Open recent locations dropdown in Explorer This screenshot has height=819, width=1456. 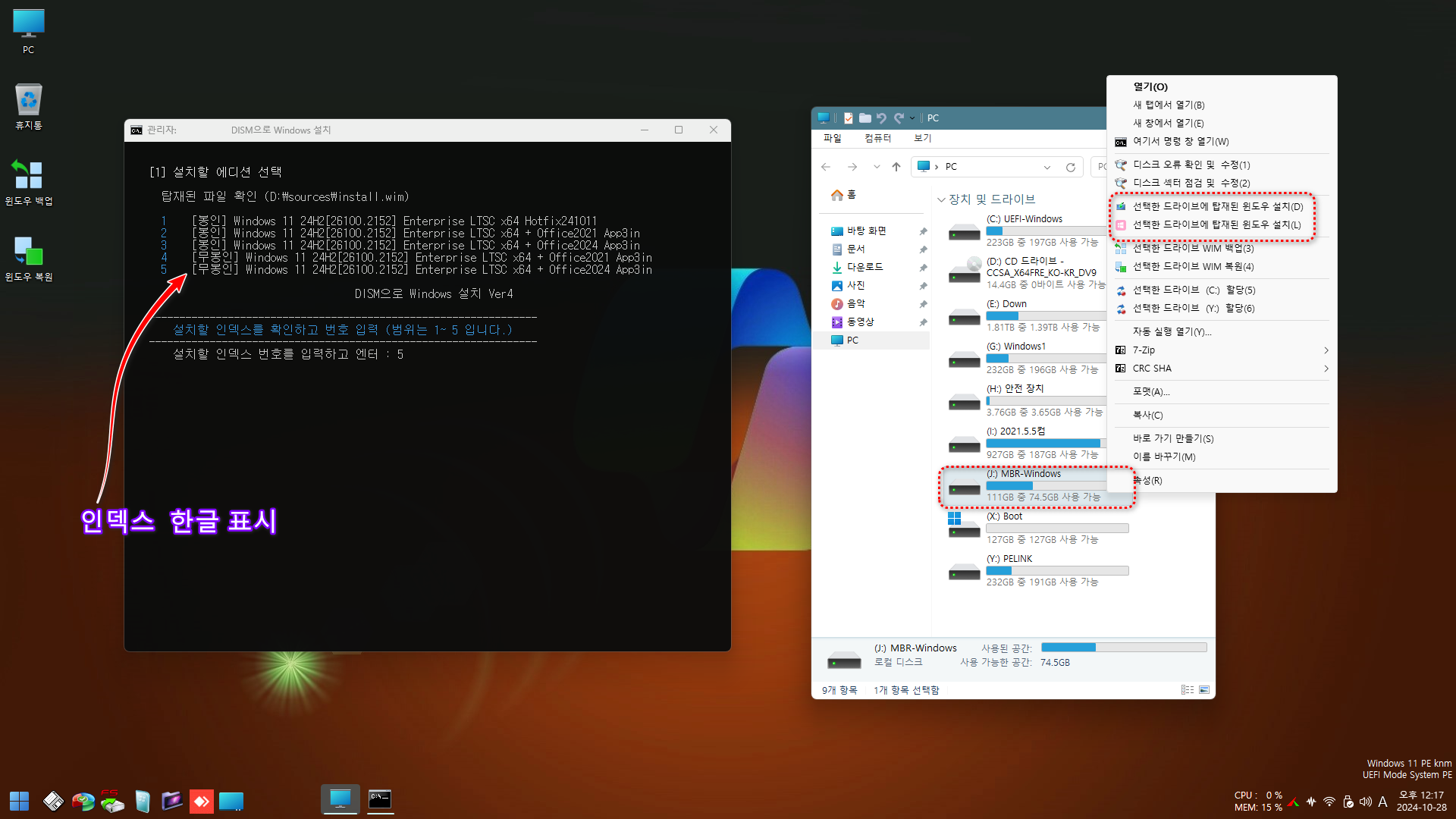coord(877,167)
